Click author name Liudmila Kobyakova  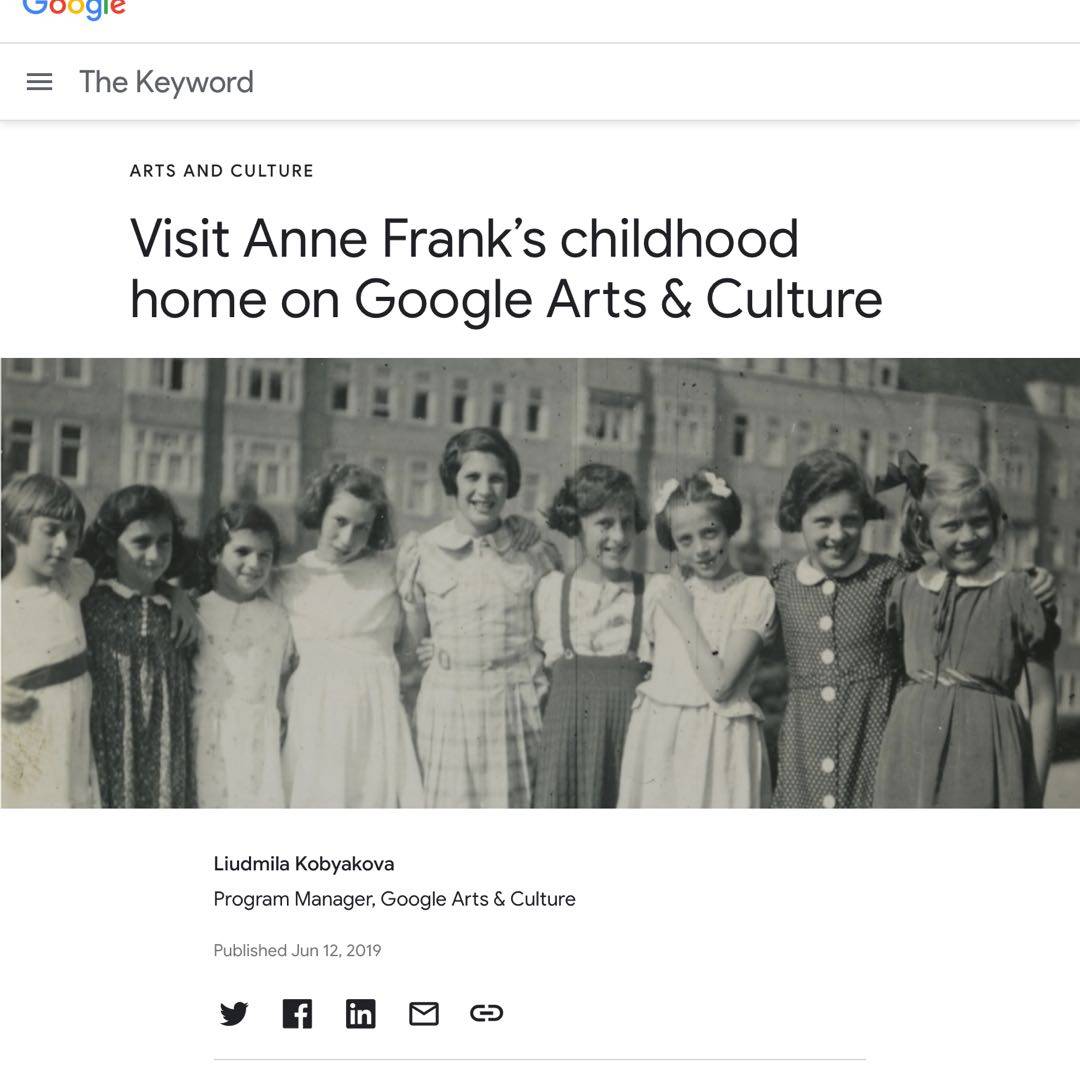pos(303,864)
